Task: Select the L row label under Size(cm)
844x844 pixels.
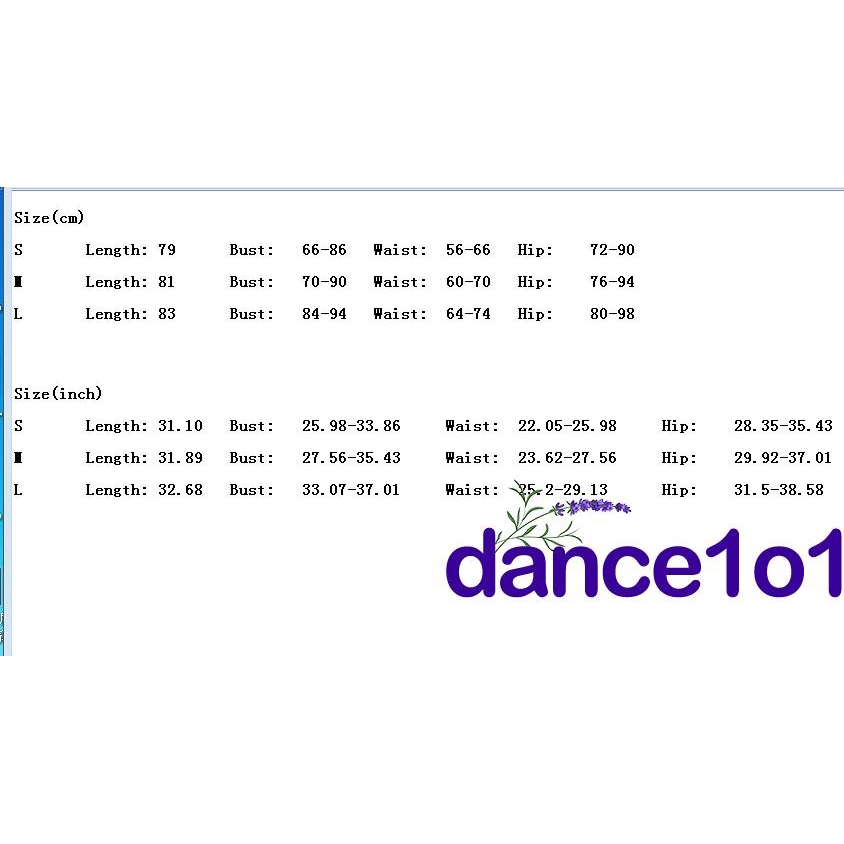Action: 18,314
